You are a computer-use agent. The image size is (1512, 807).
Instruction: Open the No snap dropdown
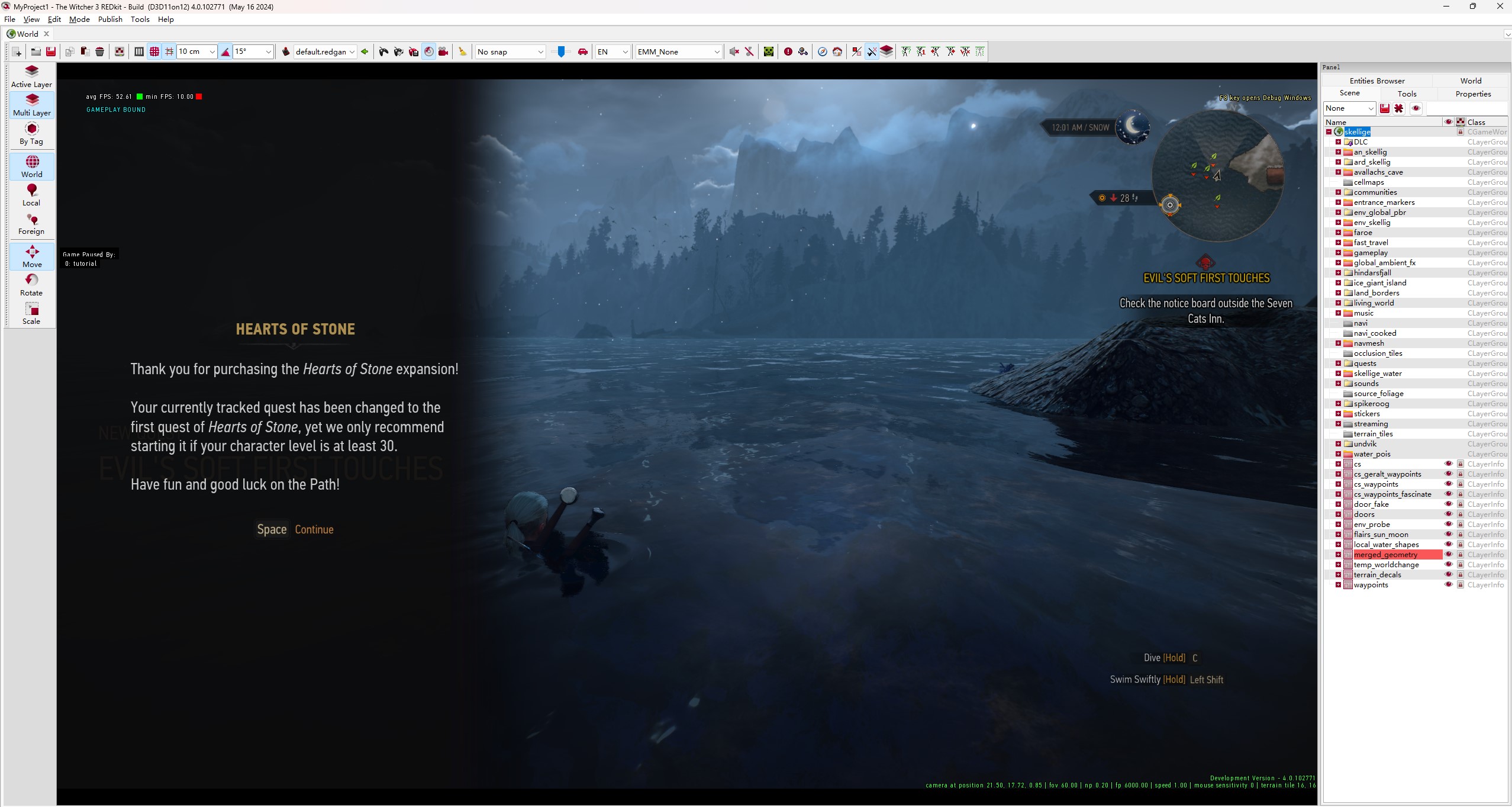point(510,52)
